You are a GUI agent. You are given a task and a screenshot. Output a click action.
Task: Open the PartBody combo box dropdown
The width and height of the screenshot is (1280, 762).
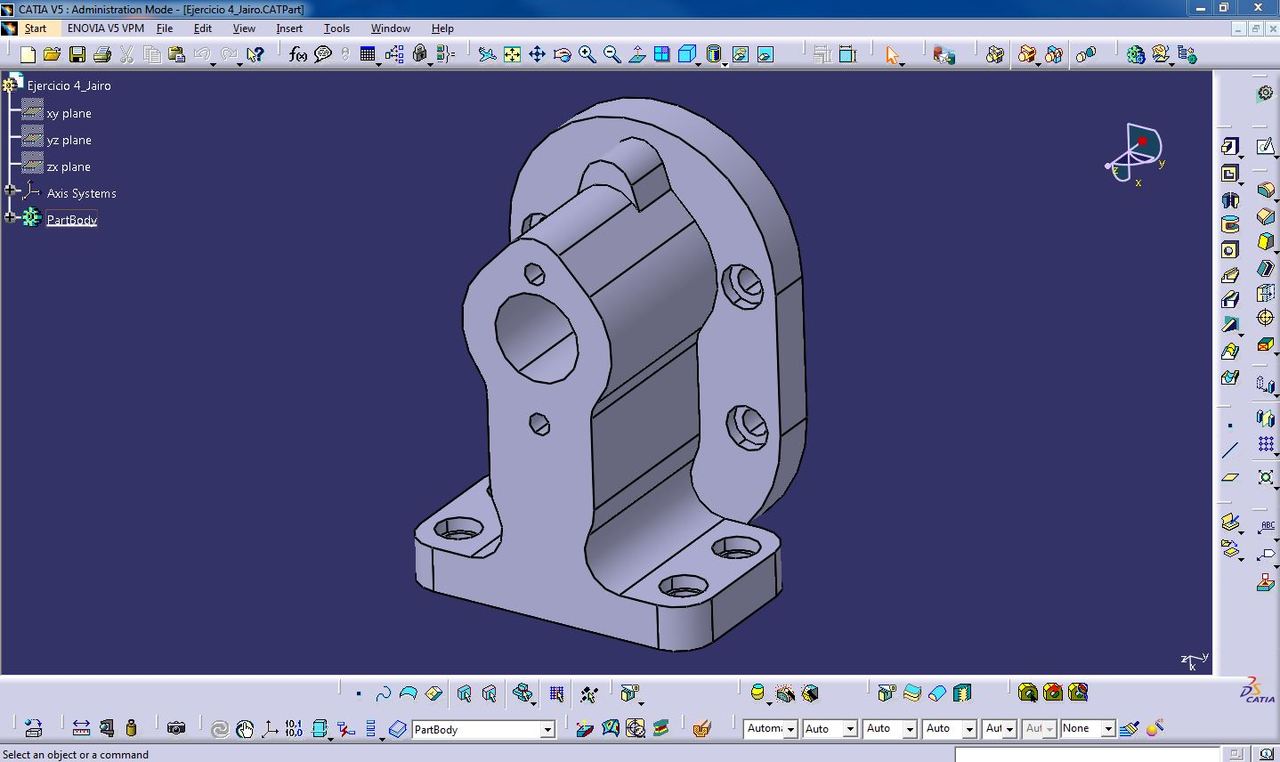point(547,729)
